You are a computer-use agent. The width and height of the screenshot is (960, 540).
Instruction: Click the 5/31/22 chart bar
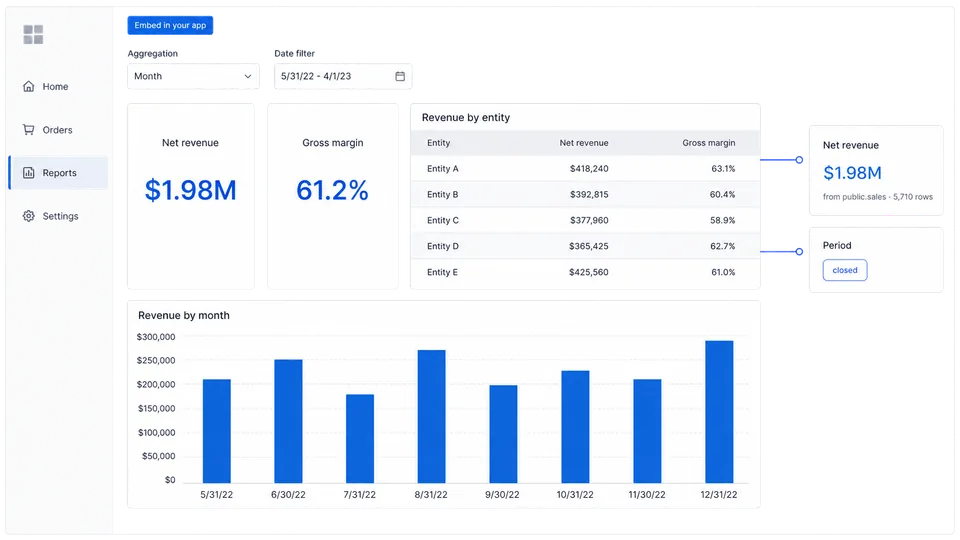pyautogui.click(x=217, y=431)
